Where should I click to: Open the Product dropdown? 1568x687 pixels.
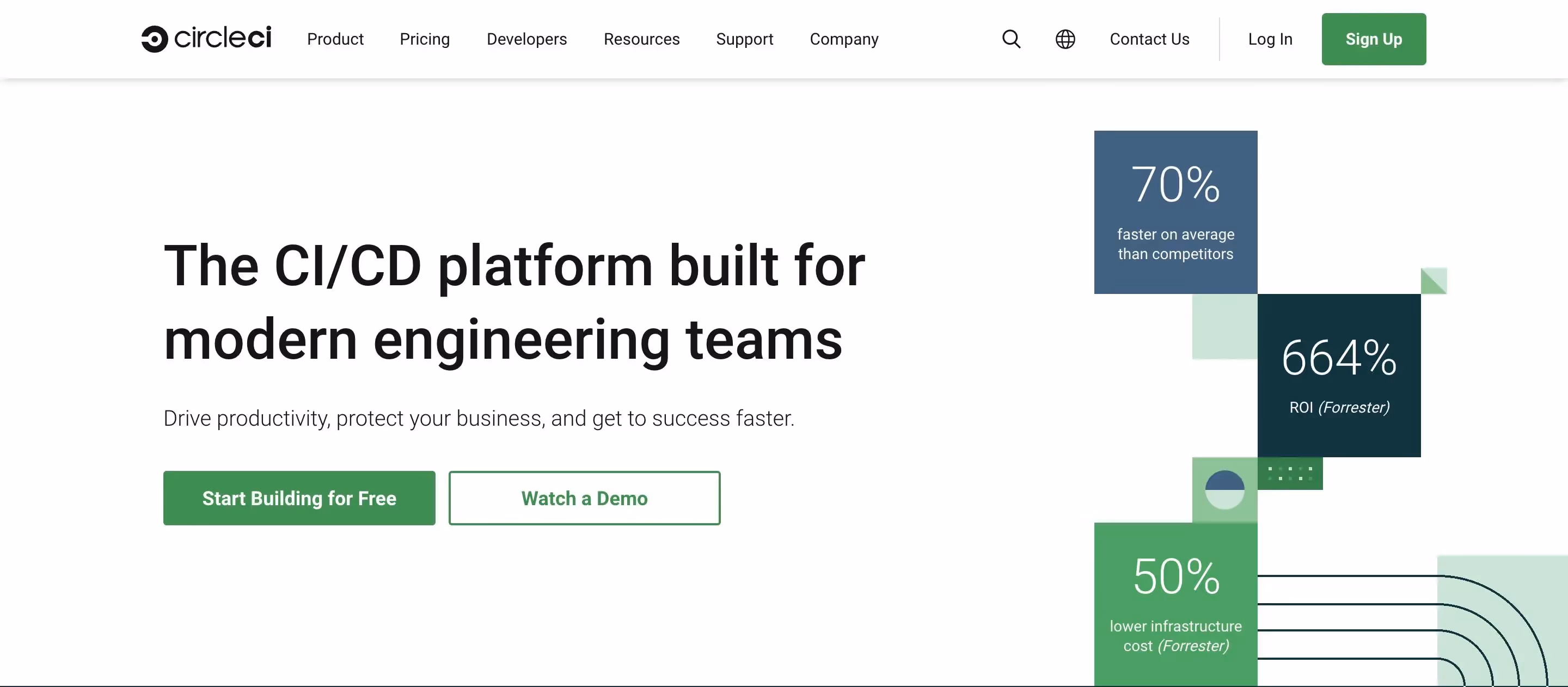click(x=335, y=39)
